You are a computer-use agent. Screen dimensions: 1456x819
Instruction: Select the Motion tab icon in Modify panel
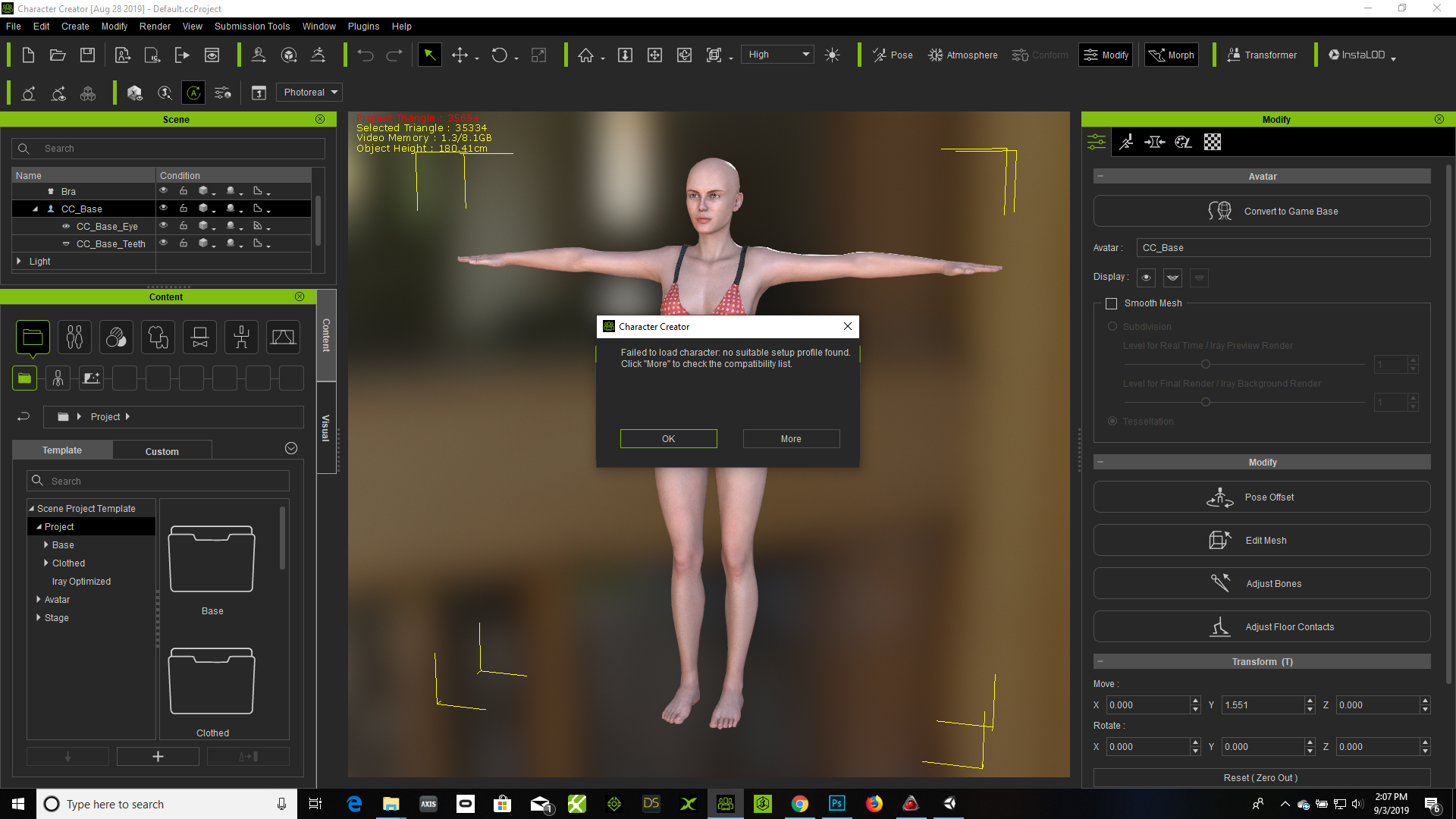(1126, 142)
